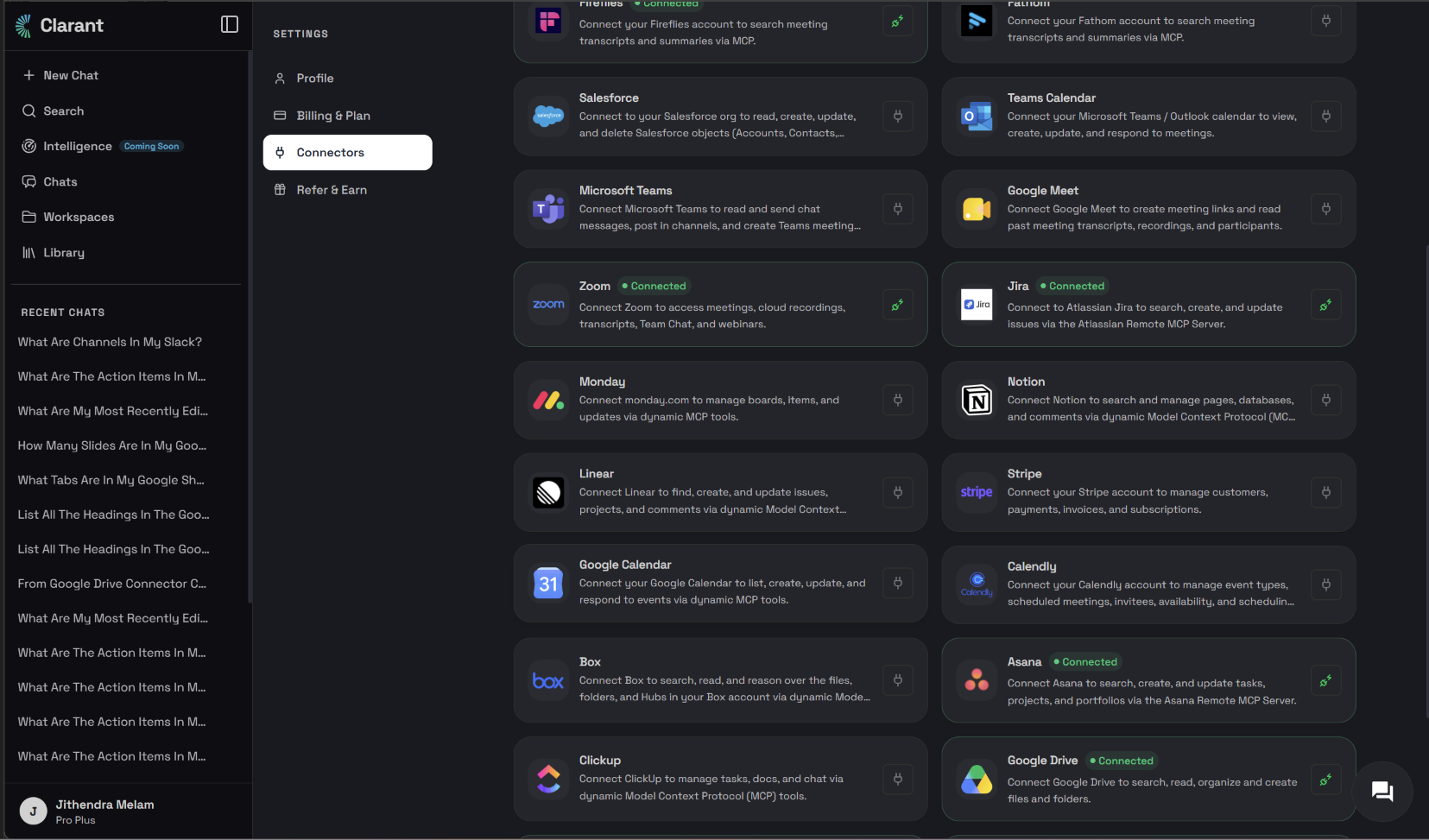Click the Zoom app logo
Screen dimensions: 1429x840
click(548, 305)
